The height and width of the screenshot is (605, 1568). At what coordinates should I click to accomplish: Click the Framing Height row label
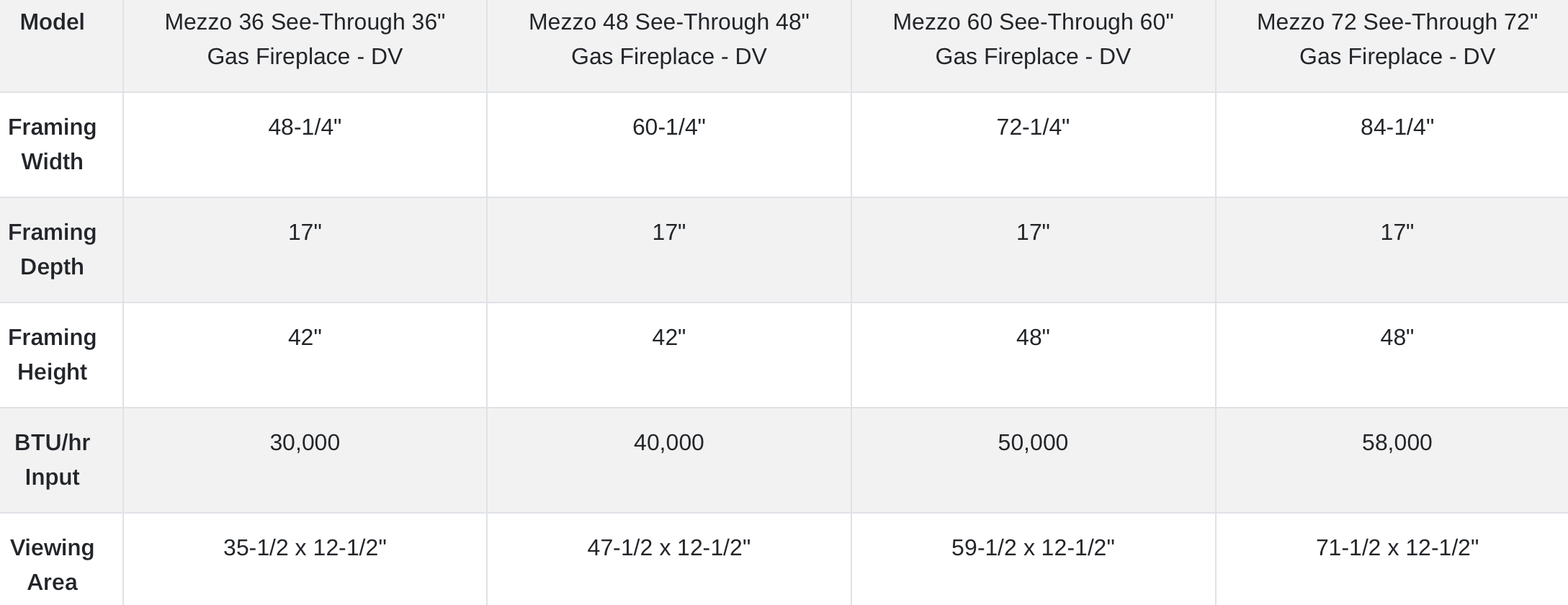tap(52, 354)
